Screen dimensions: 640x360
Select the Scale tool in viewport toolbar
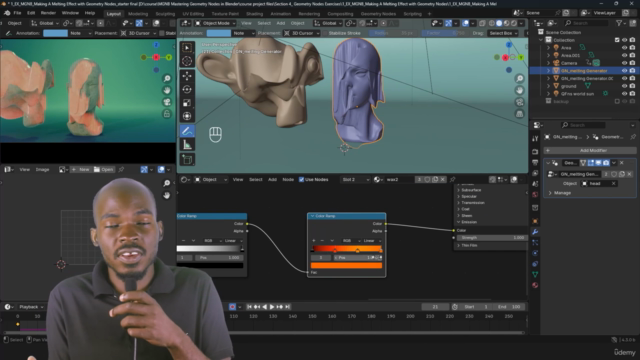point(187,103)
